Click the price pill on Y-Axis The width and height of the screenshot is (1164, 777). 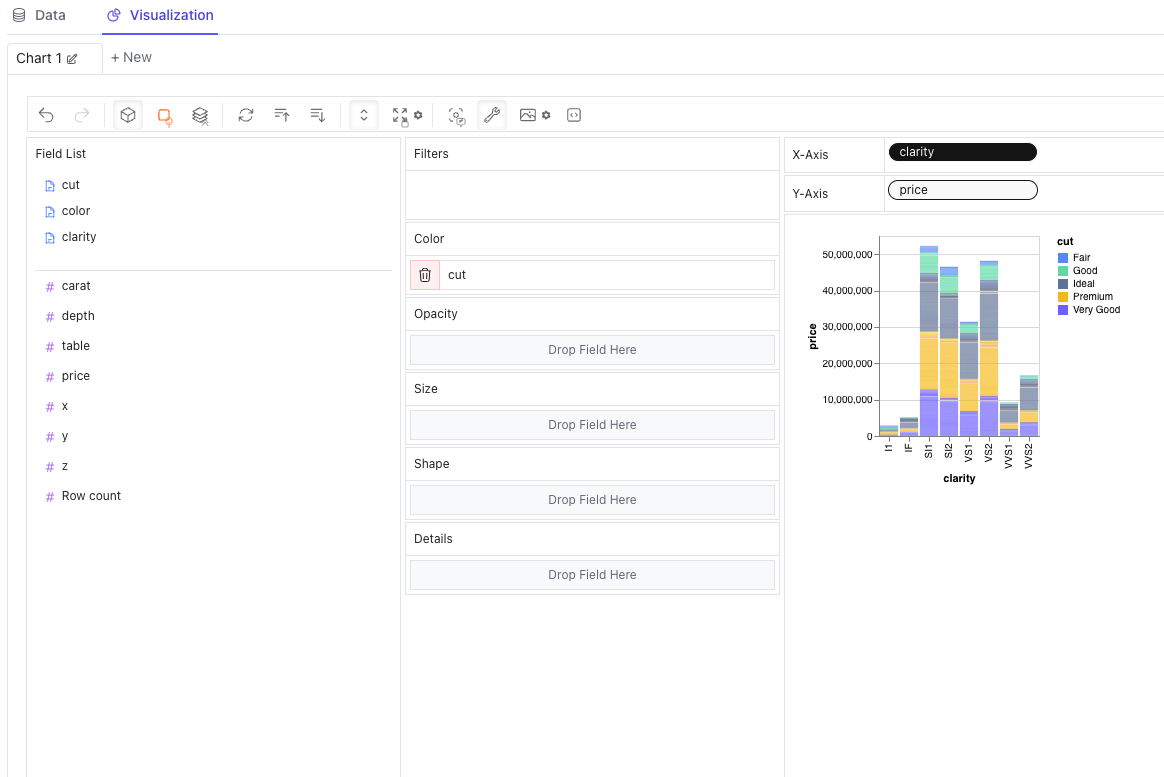(x=962, y=190)
